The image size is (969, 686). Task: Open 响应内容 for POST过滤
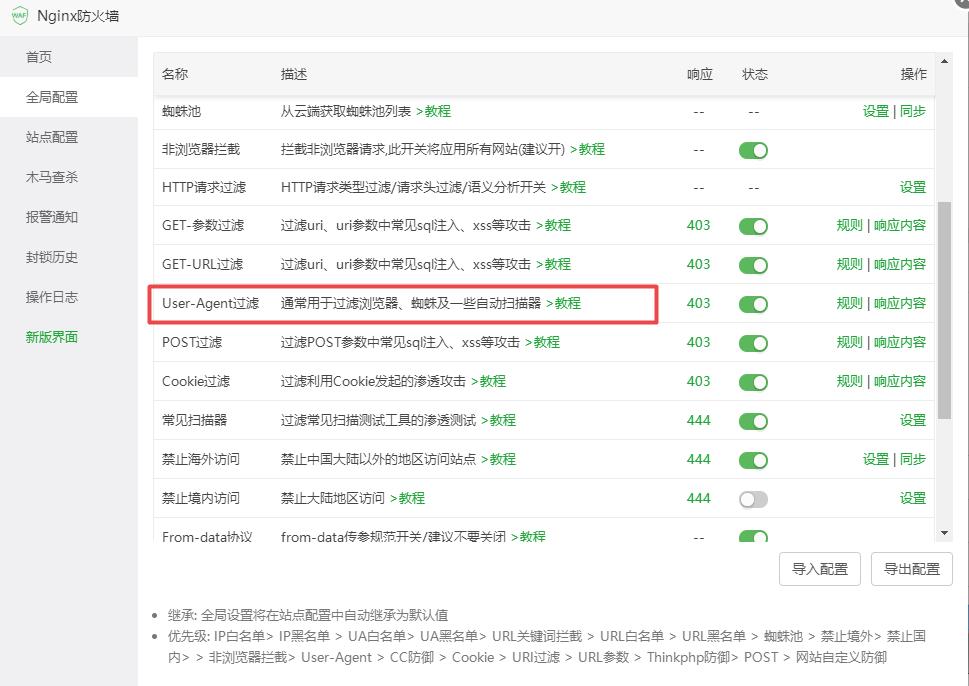tap(900, 342)
